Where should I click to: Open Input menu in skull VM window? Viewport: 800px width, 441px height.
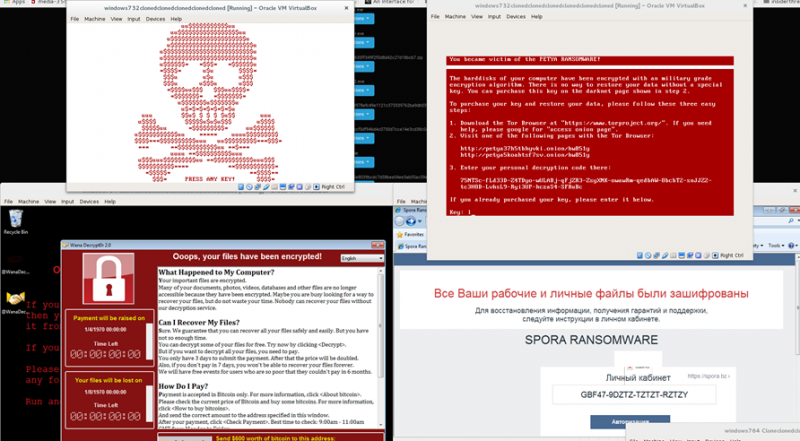coord(134,19)
